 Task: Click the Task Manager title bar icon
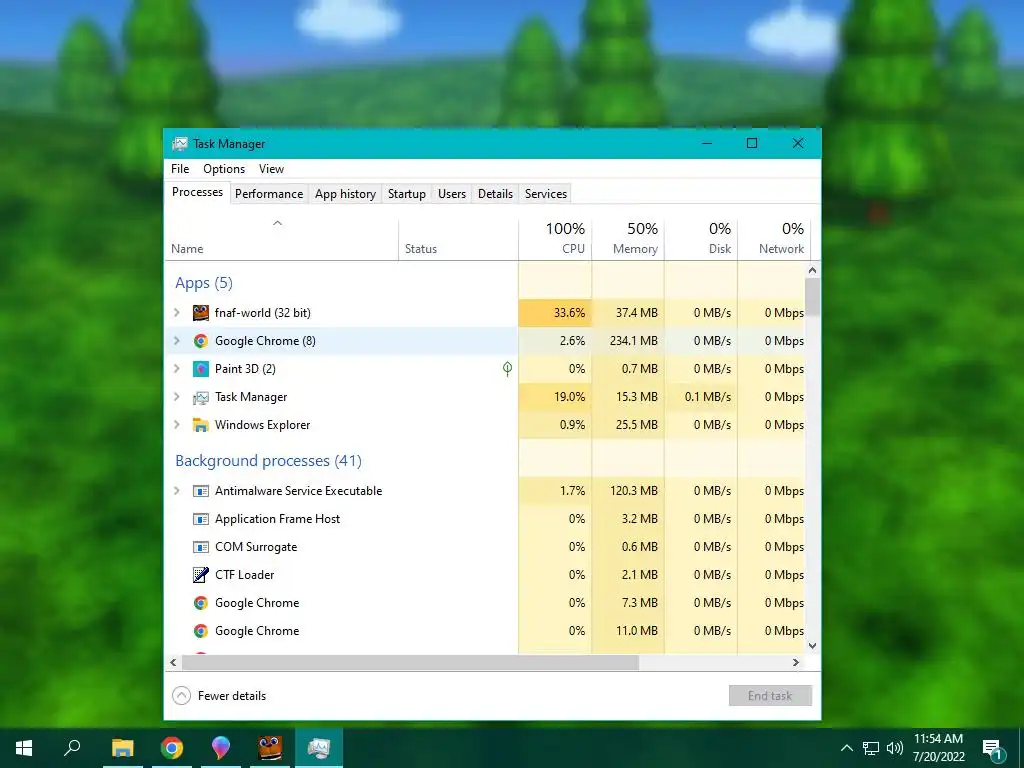(180, 144)
